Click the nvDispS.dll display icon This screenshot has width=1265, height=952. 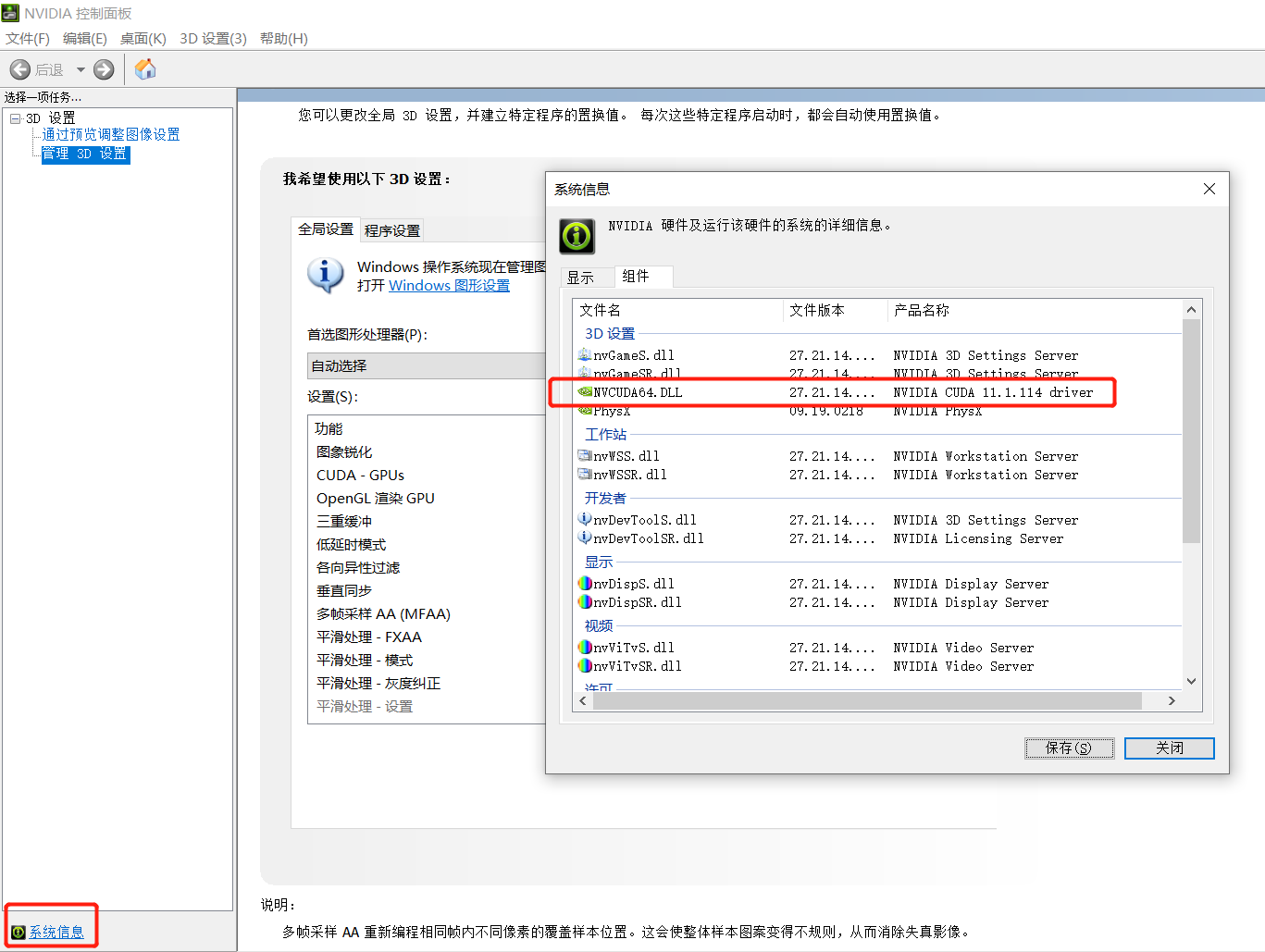tap(585, 584)
